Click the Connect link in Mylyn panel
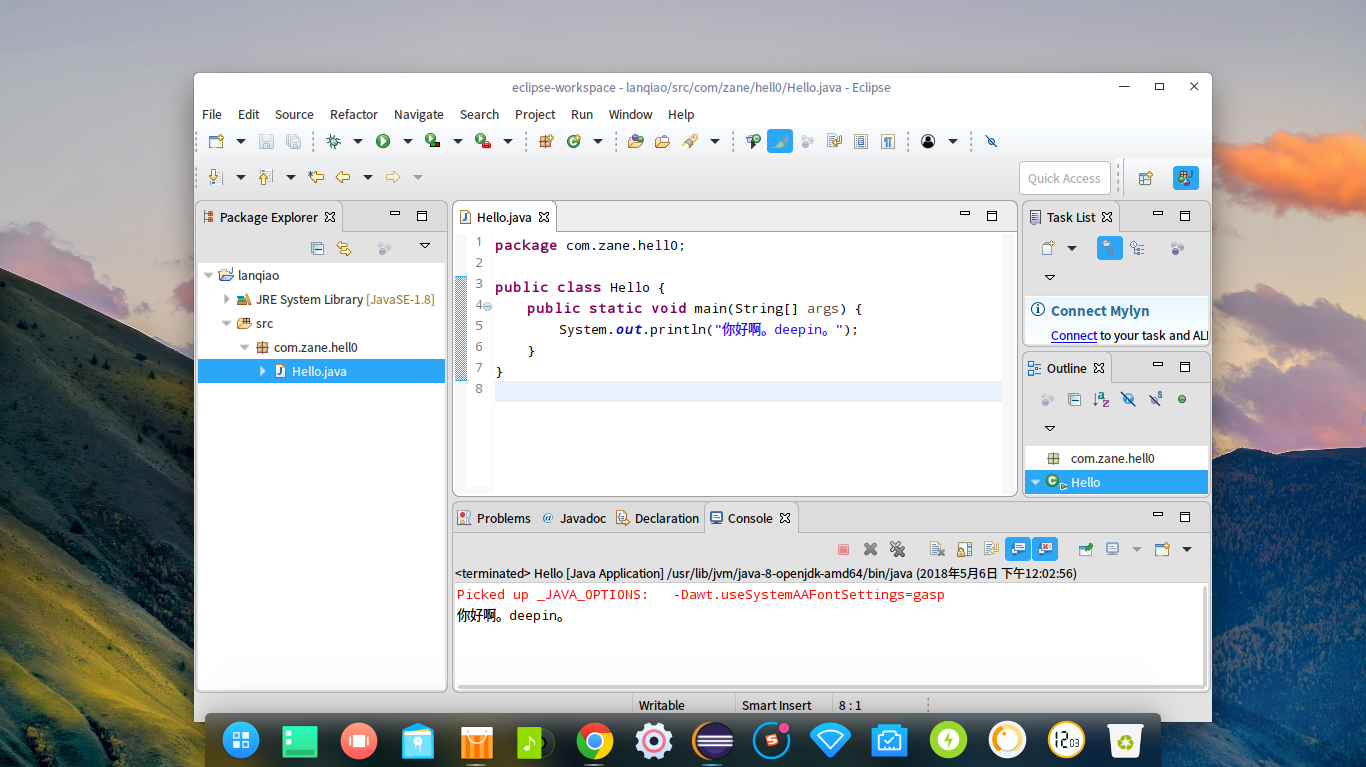This screenshot has width=1366, height=767. (1073, 336)
